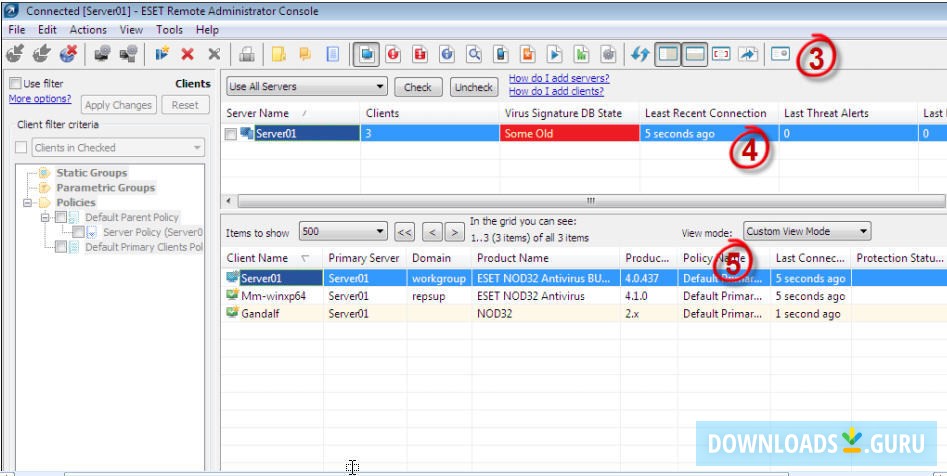Open the Clients in Checked dropdown
947x476 pixels.
pyautogui.click(x=118, y=147)
